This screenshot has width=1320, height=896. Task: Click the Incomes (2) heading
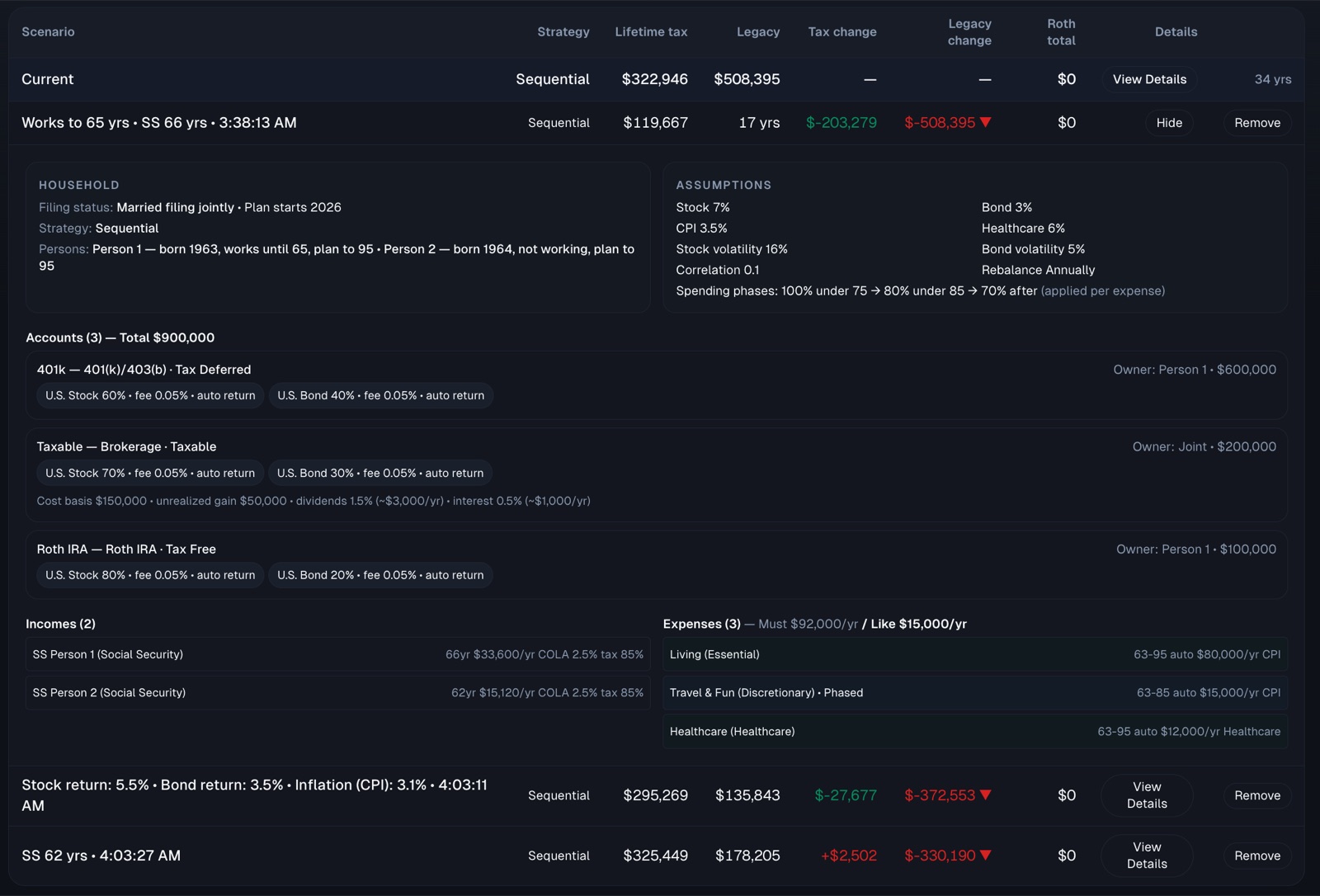click(x=60, y=624)
